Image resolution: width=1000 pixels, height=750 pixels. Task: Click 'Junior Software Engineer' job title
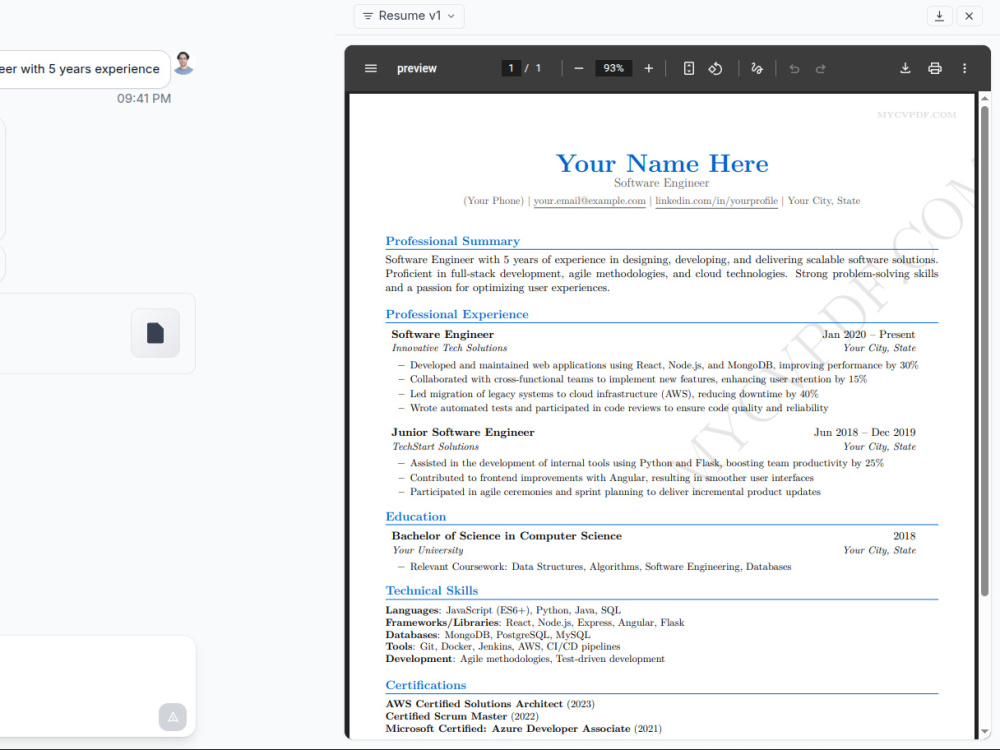point(463,432)
